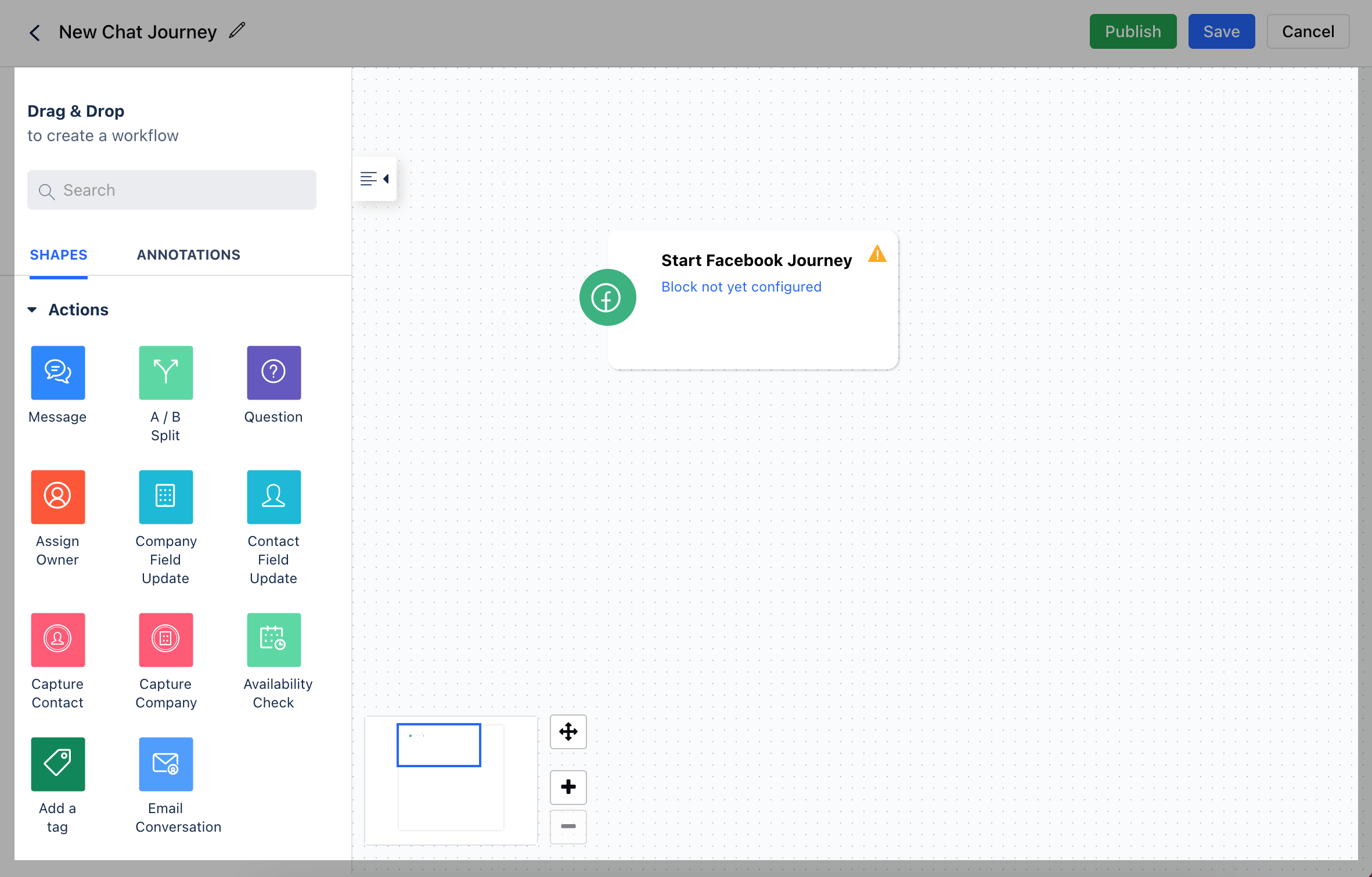Switch to the ANNOTATIONS tab
Screen dimensions: 1372x877
(x=188, y=254)
